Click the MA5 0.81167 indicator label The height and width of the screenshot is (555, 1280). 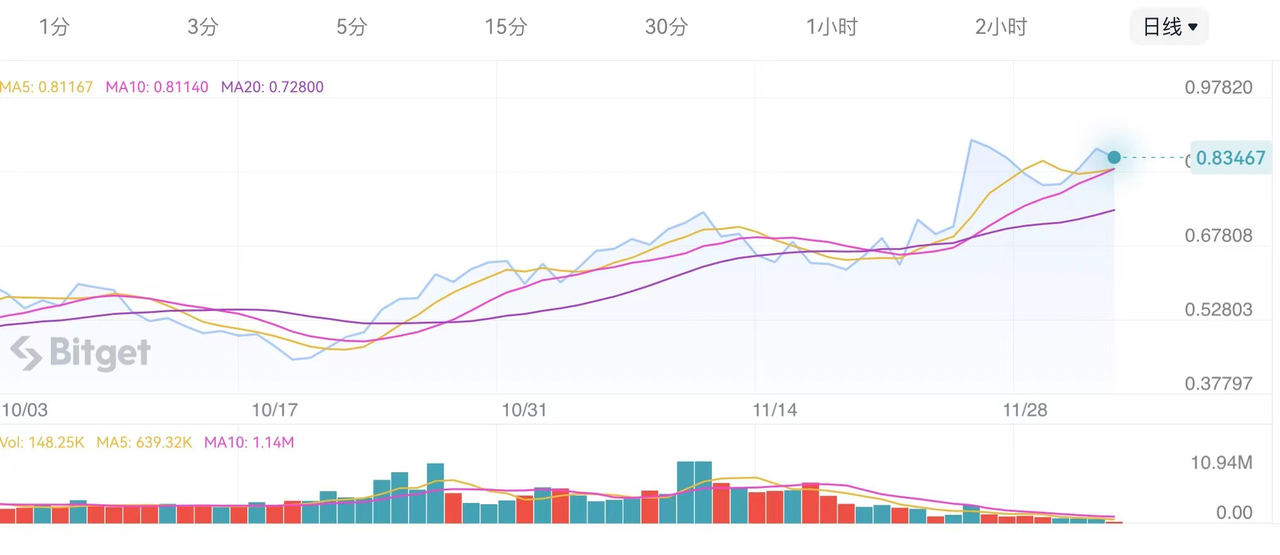tap(46, 87)
